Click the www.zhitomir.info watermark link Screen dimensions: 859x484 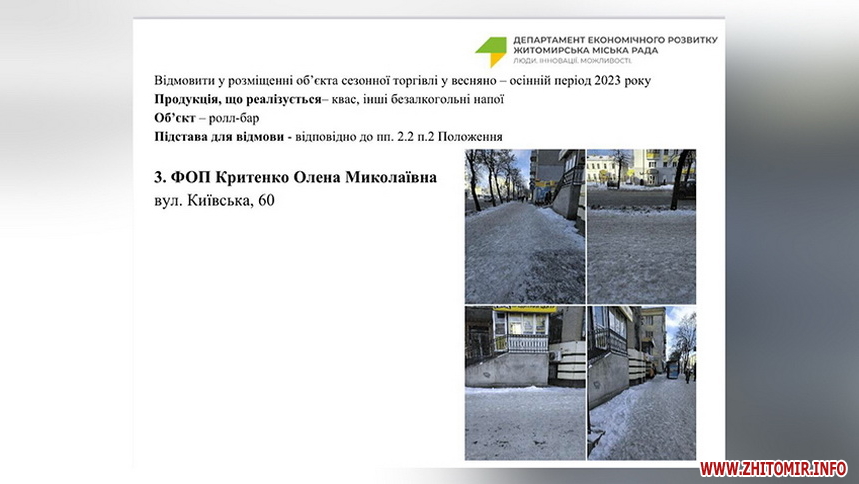coord(773,468)
